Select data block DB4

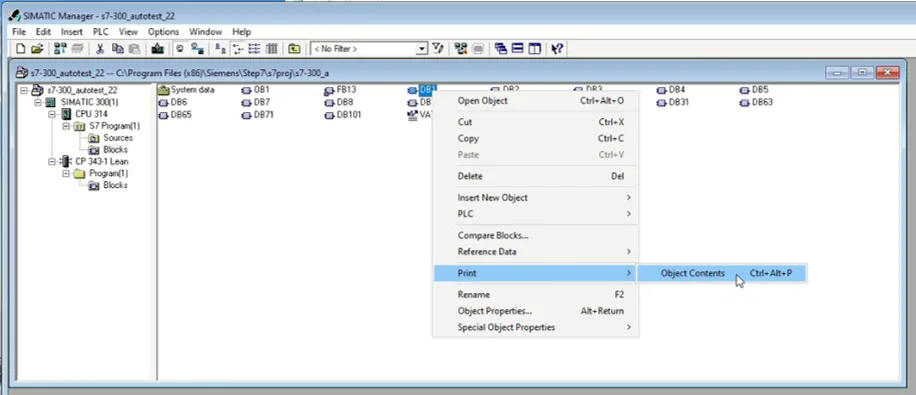click(671, 90)
